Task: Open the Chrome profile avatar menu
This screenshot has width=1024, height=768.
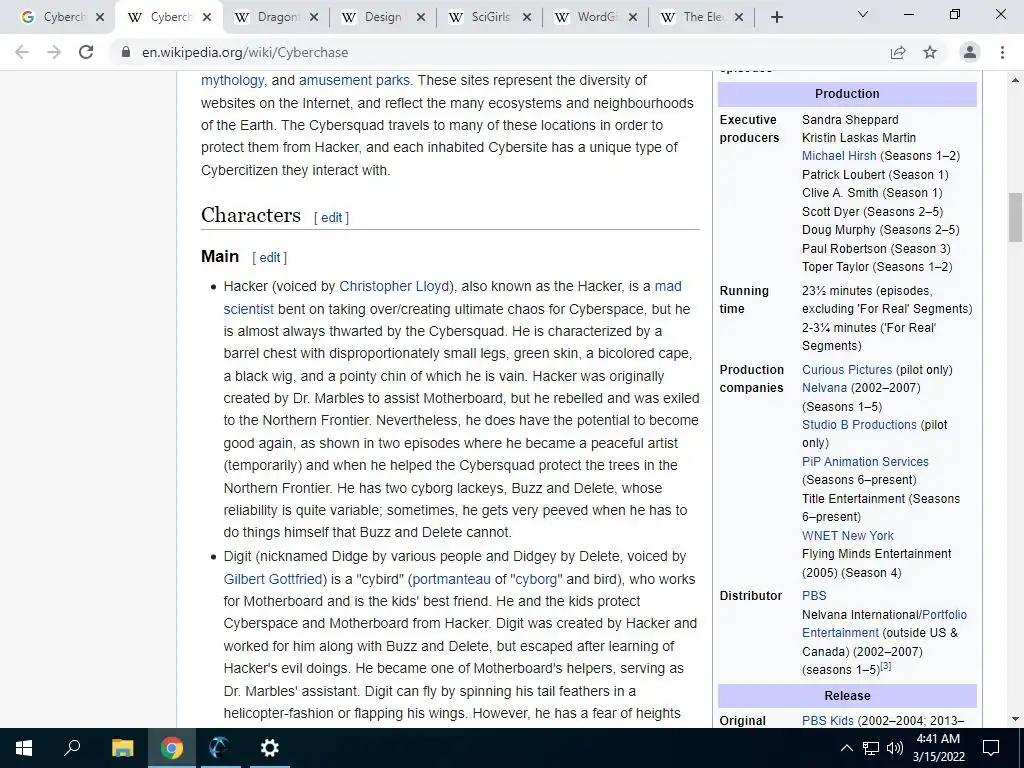Action: tap(970, 52)
